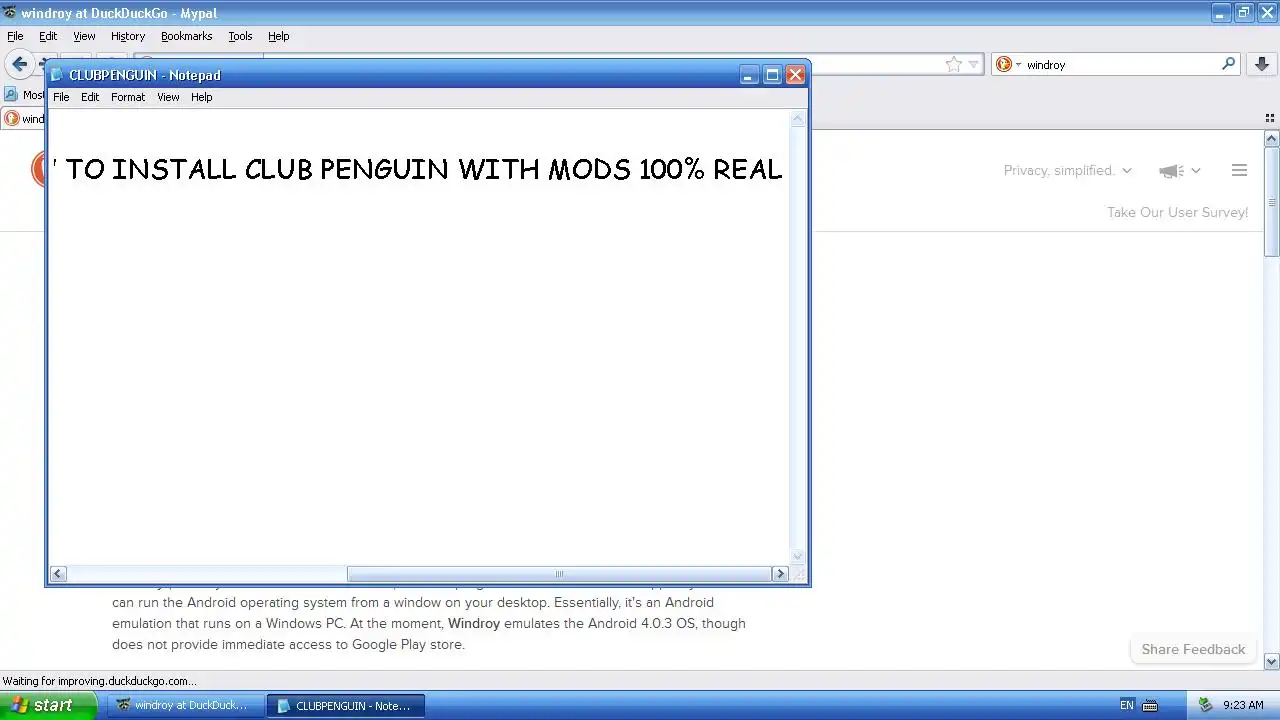Click Notepad horizontal scrollbar thumb
Viewport: 1280px width, 720px height.
pyautogui.click(x=559, y=574)
